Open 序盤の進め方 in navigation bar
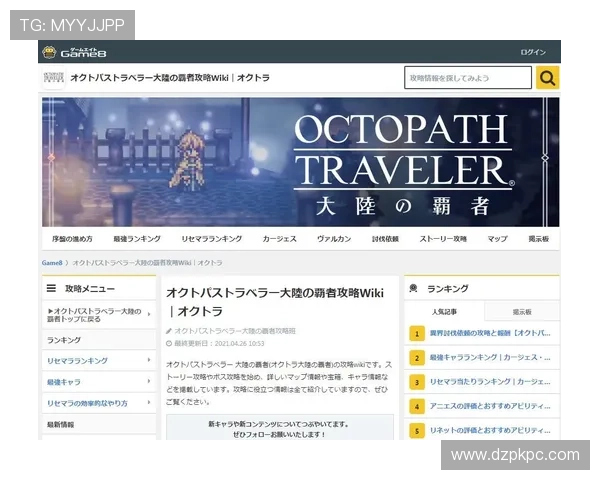This screenshot has height=480, width=600. tap(72, 239)
